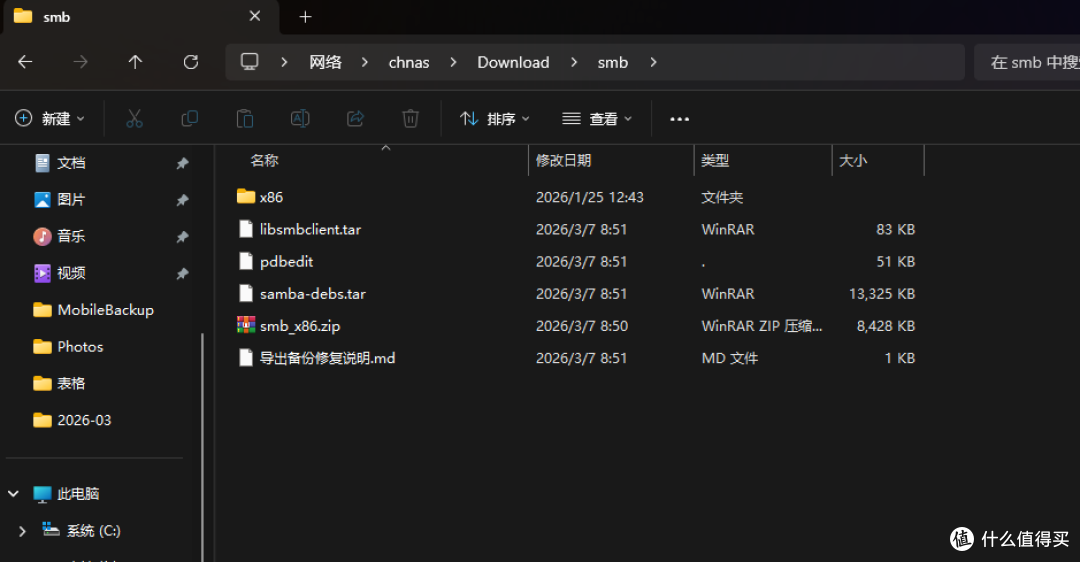Click the Paste clipboard icon

[245, 118]
